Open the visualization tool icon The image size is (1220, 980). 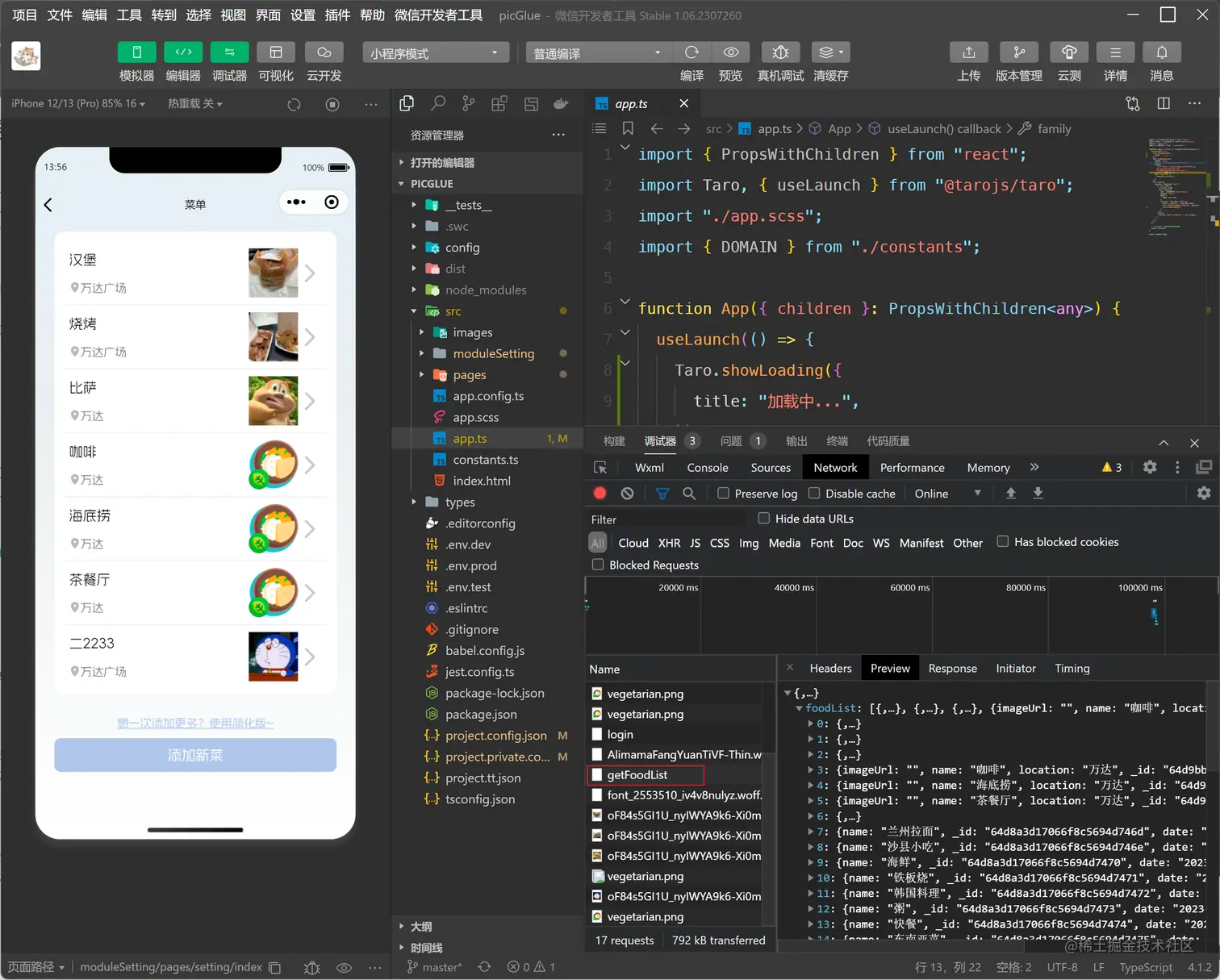276,52
